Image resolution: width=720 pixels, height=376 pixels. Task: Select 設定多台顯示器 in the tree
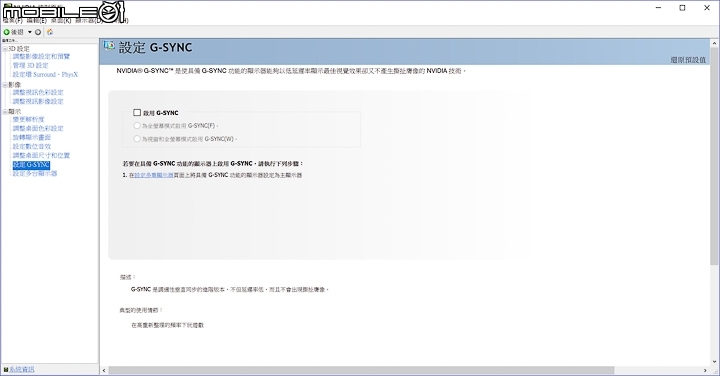tap(35, 174)
